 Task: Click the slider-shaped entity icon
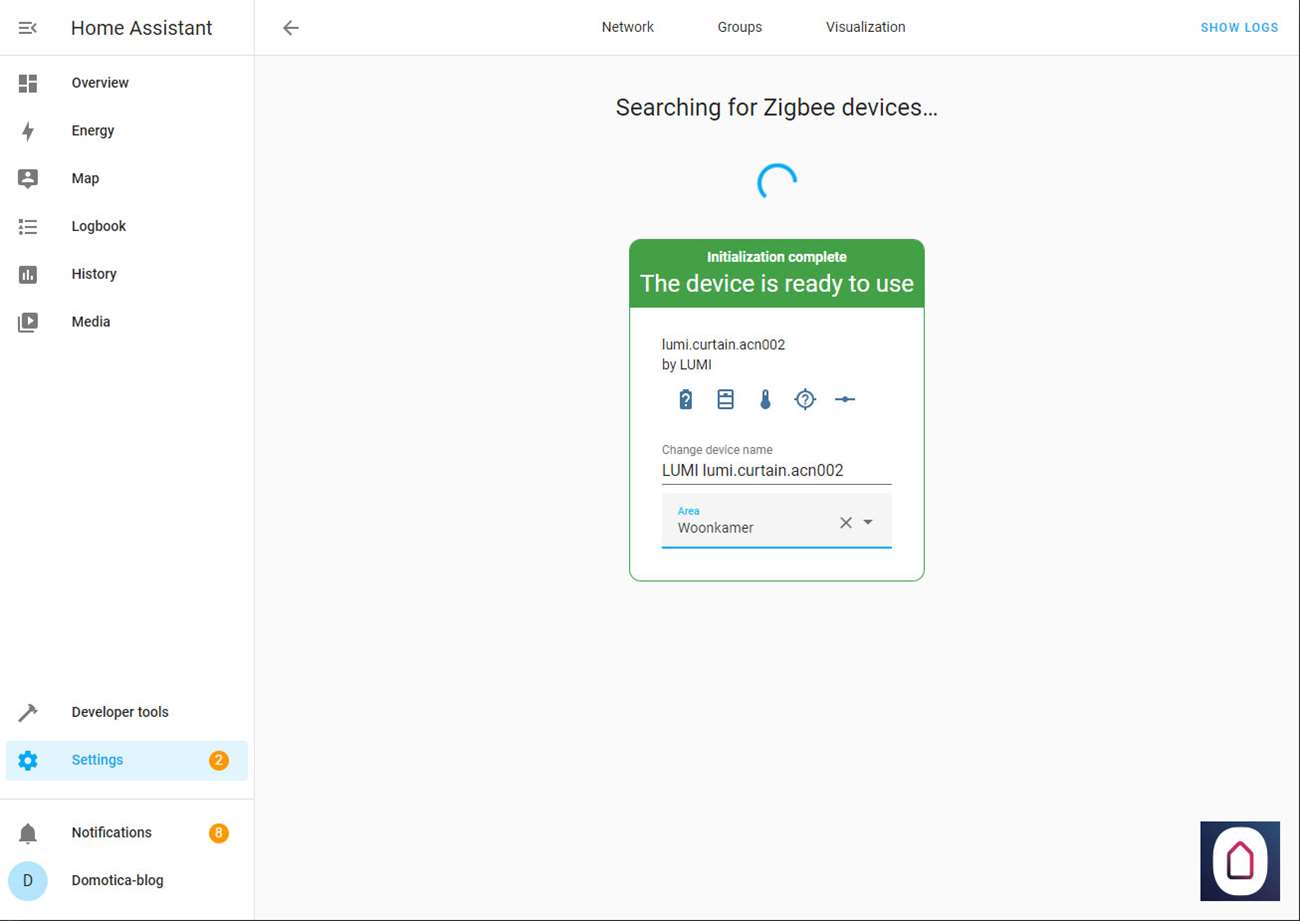[845, 400]
